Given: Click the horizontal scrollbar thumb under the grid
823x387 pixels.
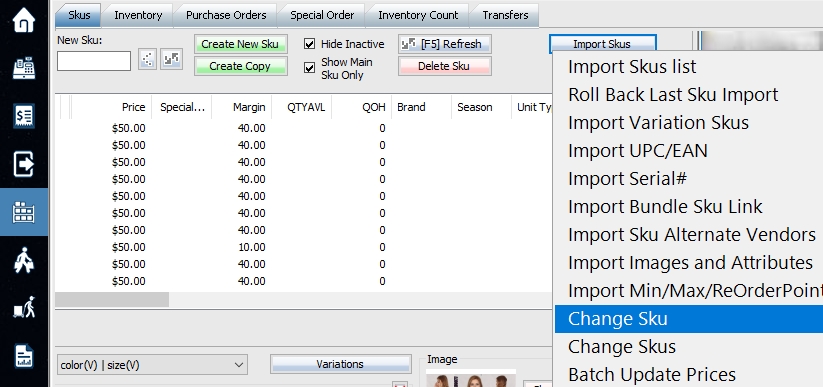Looking at the screenshot, I should (112, 299).
